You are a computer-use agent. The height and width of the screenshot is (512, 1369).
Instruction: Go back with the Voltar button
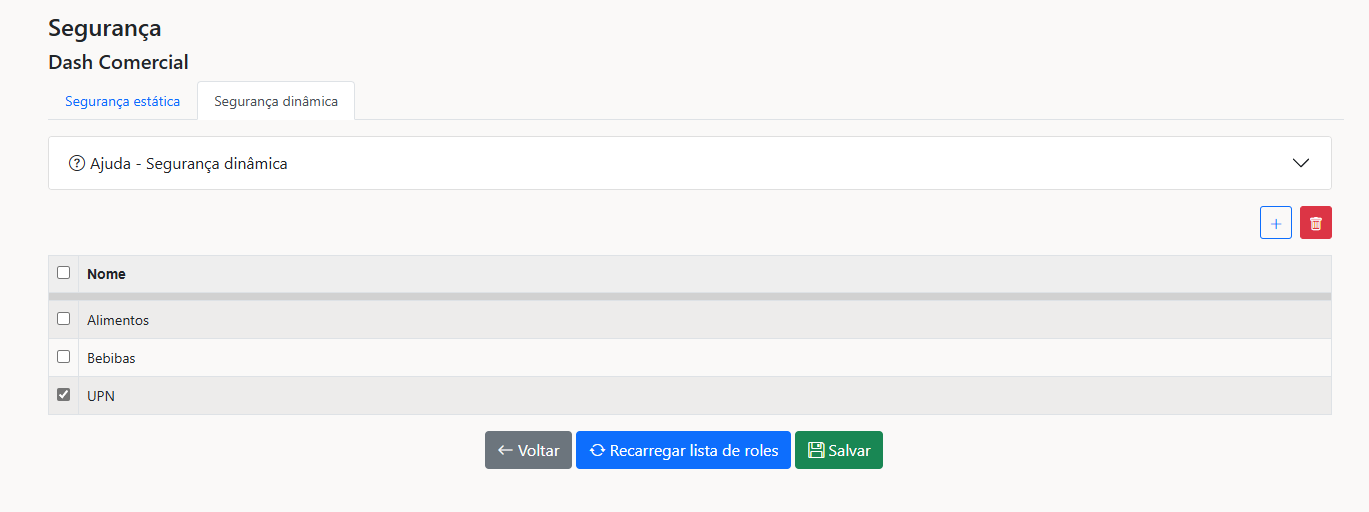[x=528, y=450]
